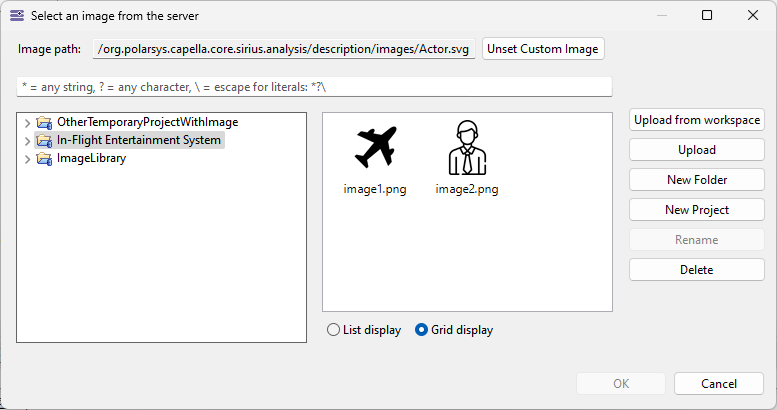Delete the selected item

(697, 270)
